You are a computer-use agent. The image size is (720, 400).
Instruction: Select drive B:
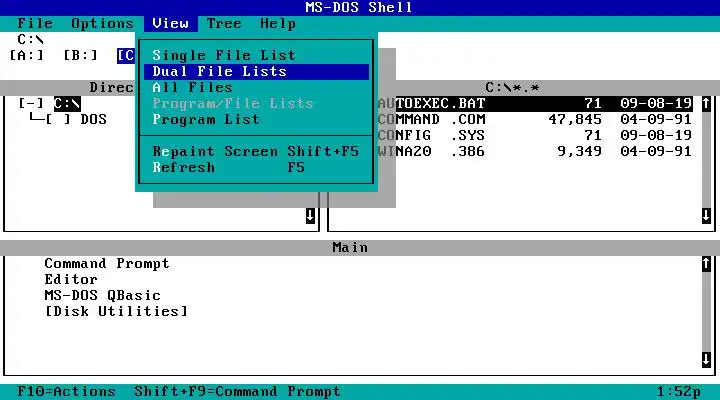tap(81, 55)
